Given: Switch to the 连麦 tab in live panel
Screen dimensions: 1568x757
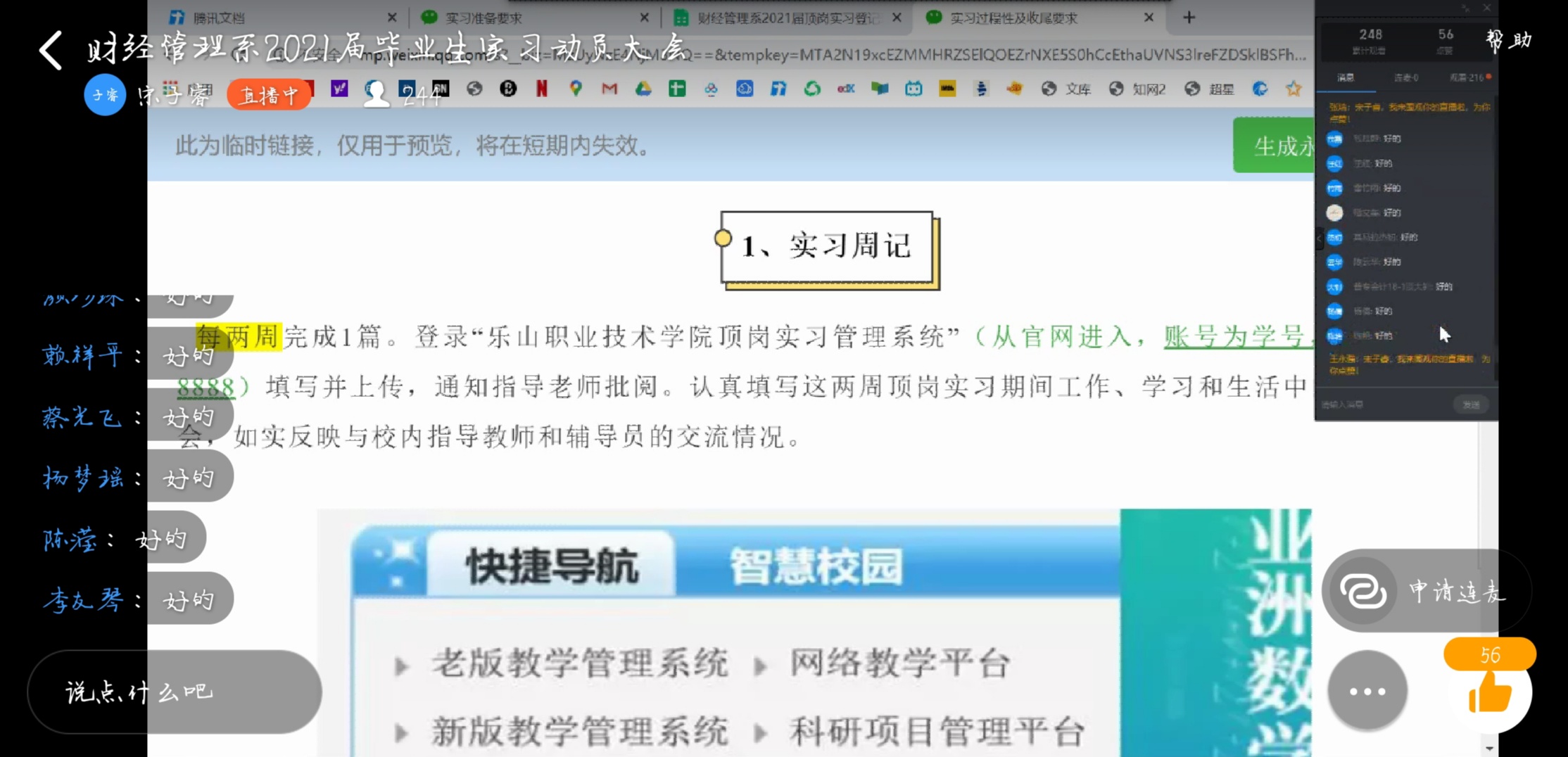Looking at the screenshot, I should [1406, 77].
